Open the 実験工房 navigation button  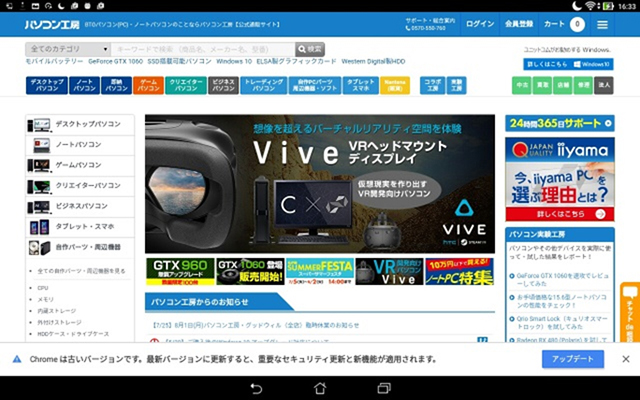point(456,85)
